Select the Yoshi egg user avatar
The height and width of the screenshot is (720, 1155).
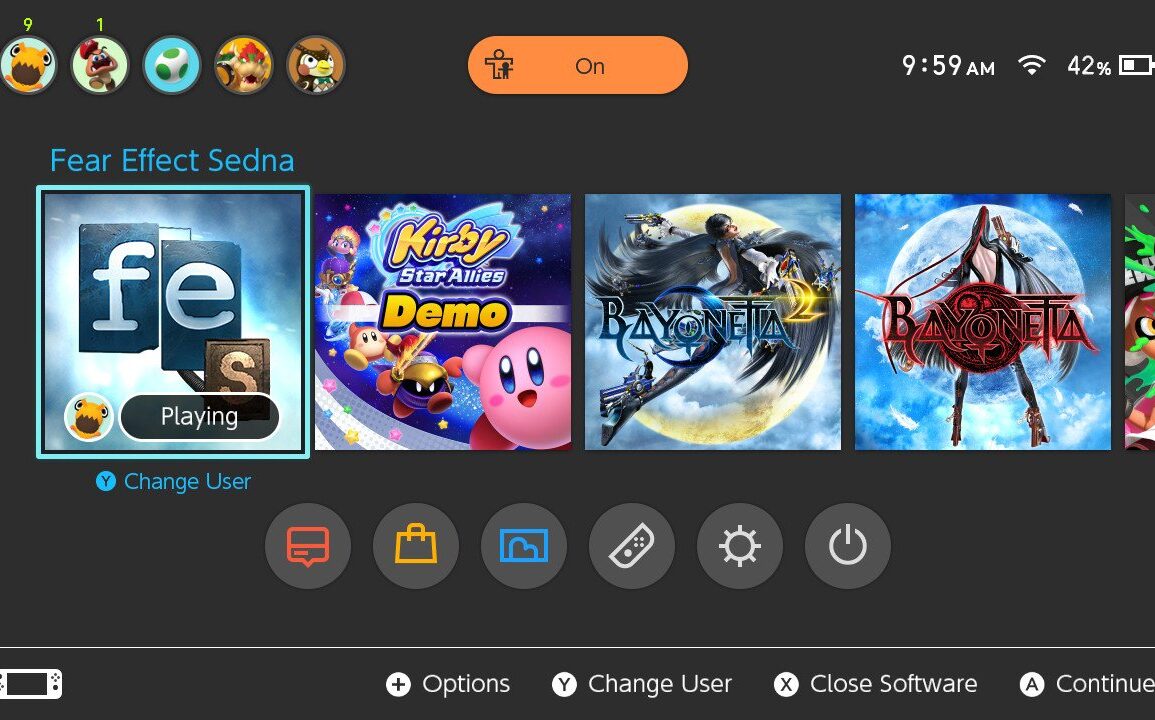(x=172, y=65)
